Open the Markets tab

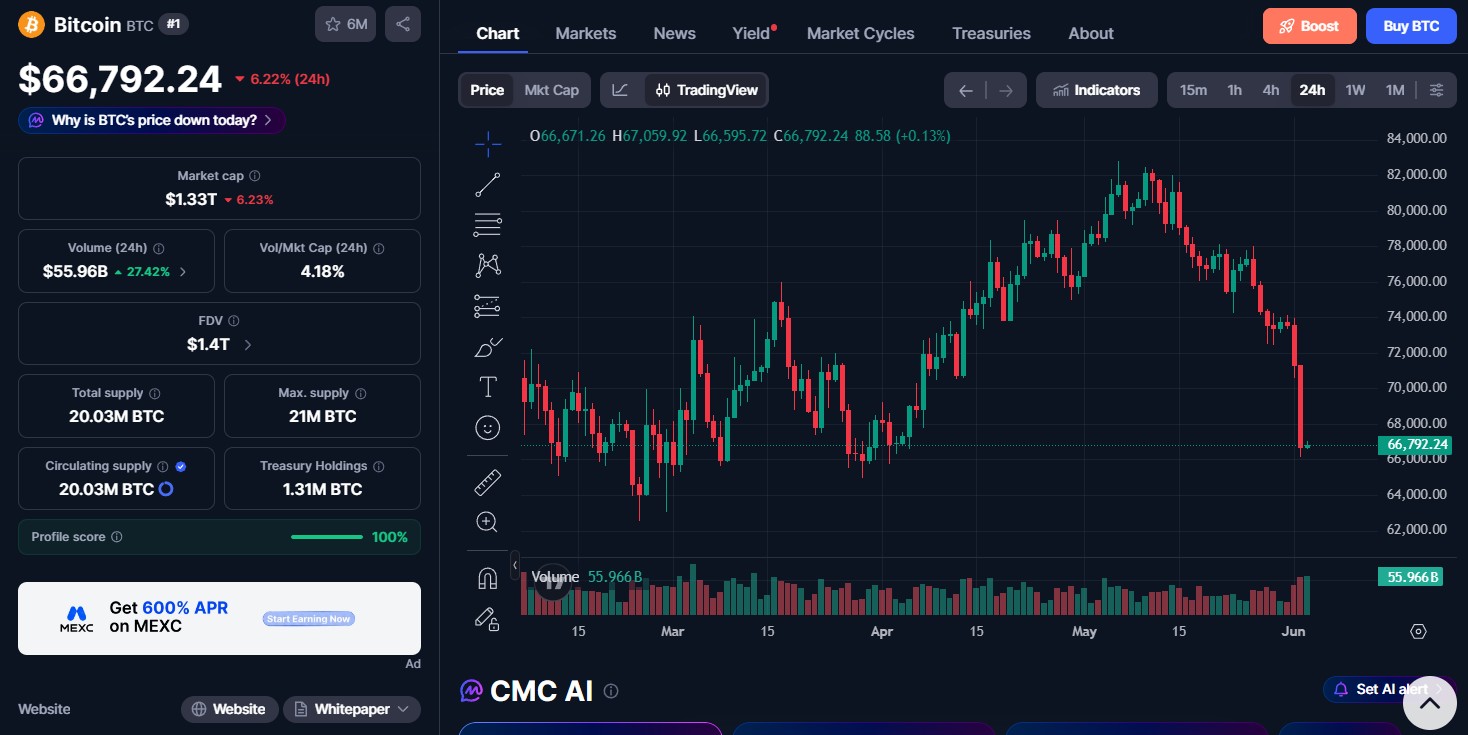(586, 33)
